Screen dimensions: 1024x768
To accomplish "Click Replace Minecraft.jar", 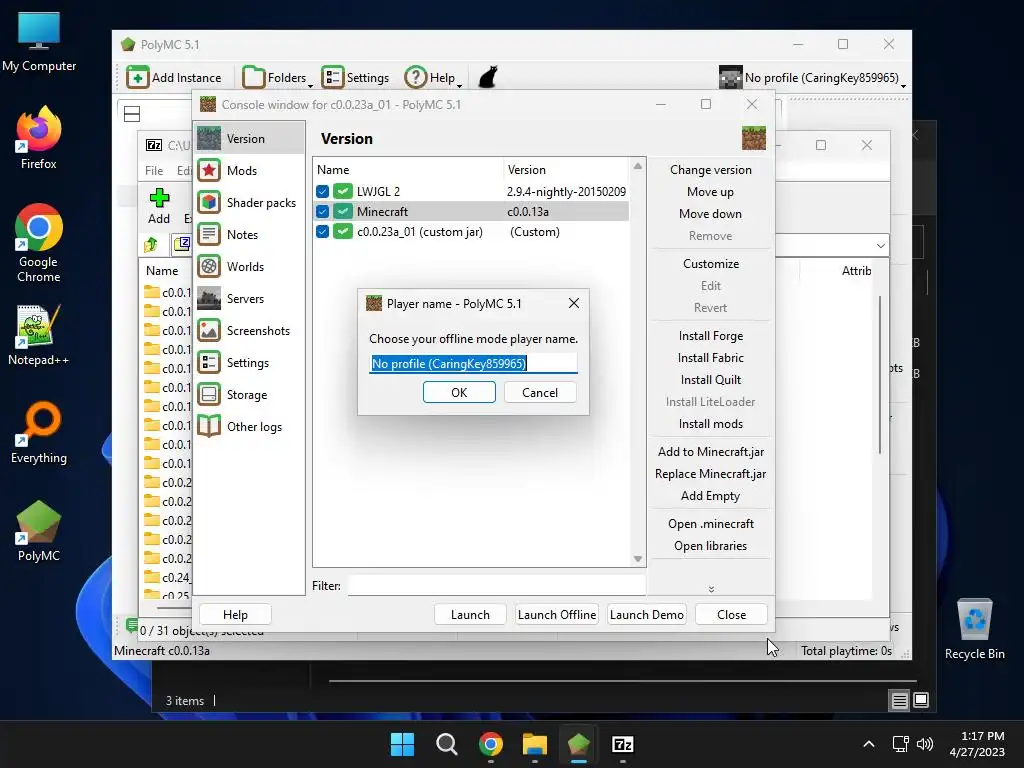I will [711, 474].
